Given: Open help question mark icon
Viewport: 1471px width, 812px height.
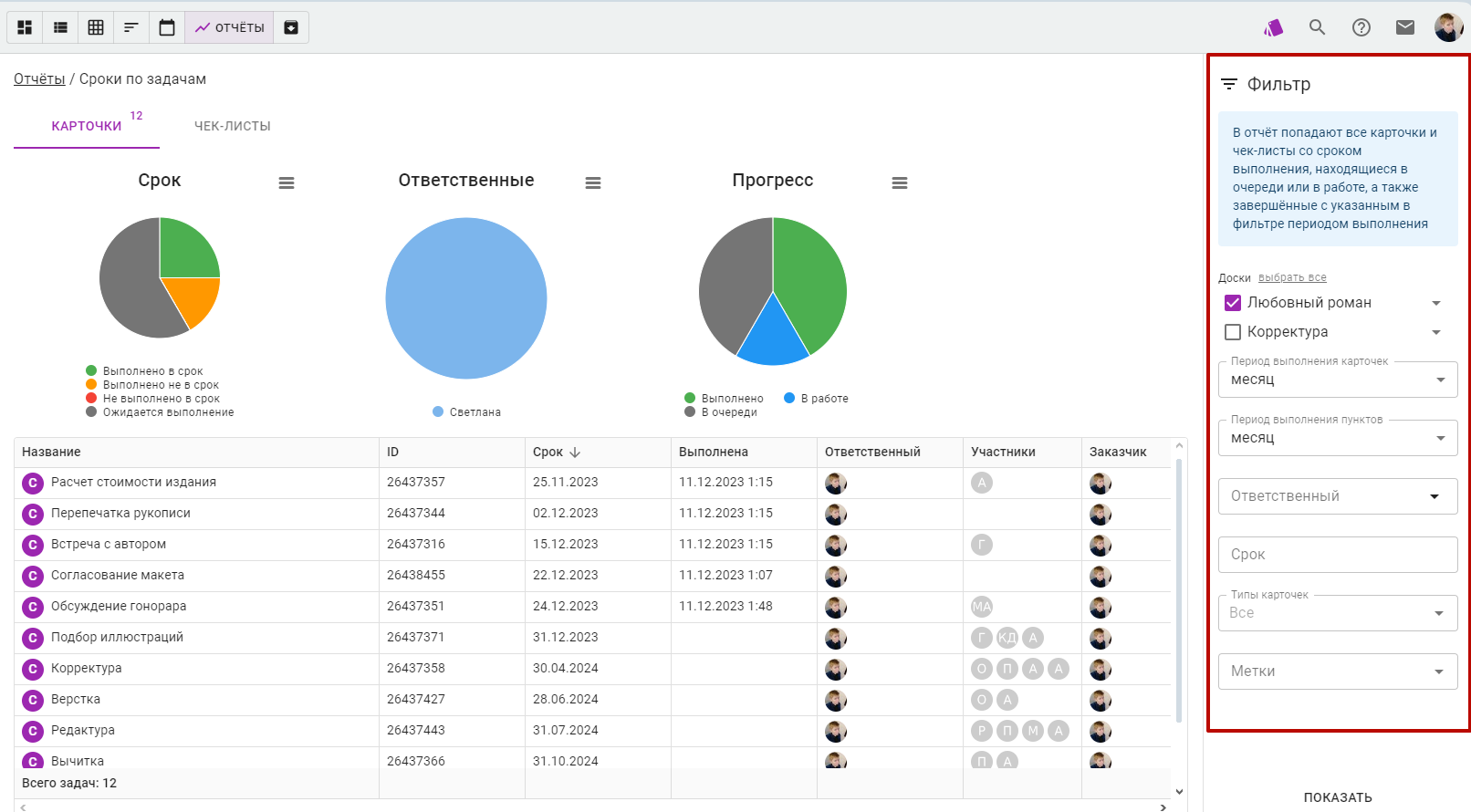Looking at the screenshot, I should click(x=1361, y=27).
